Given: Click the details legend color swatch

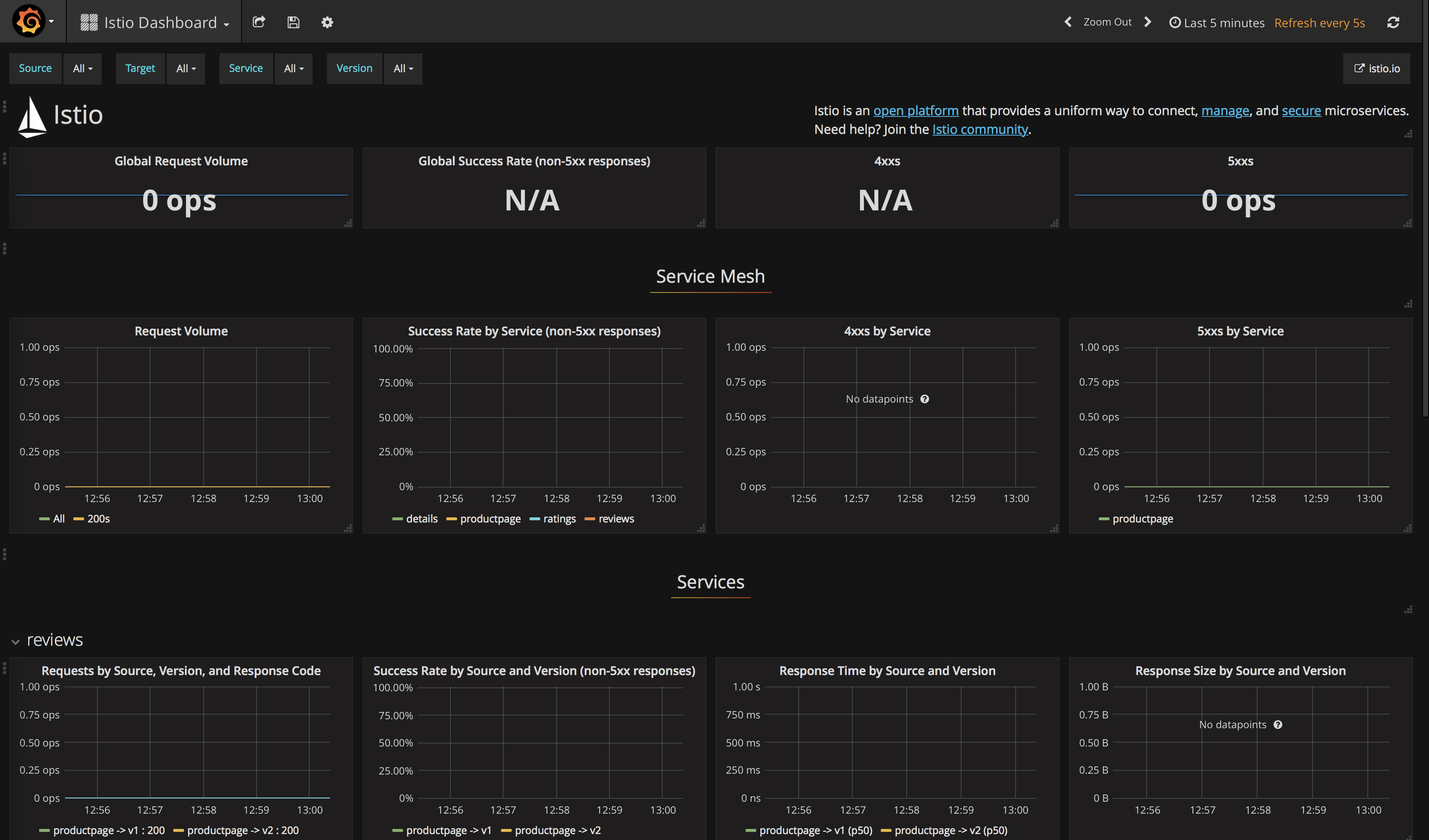Looking at the screenshot, I should click(x=398, y=519).
